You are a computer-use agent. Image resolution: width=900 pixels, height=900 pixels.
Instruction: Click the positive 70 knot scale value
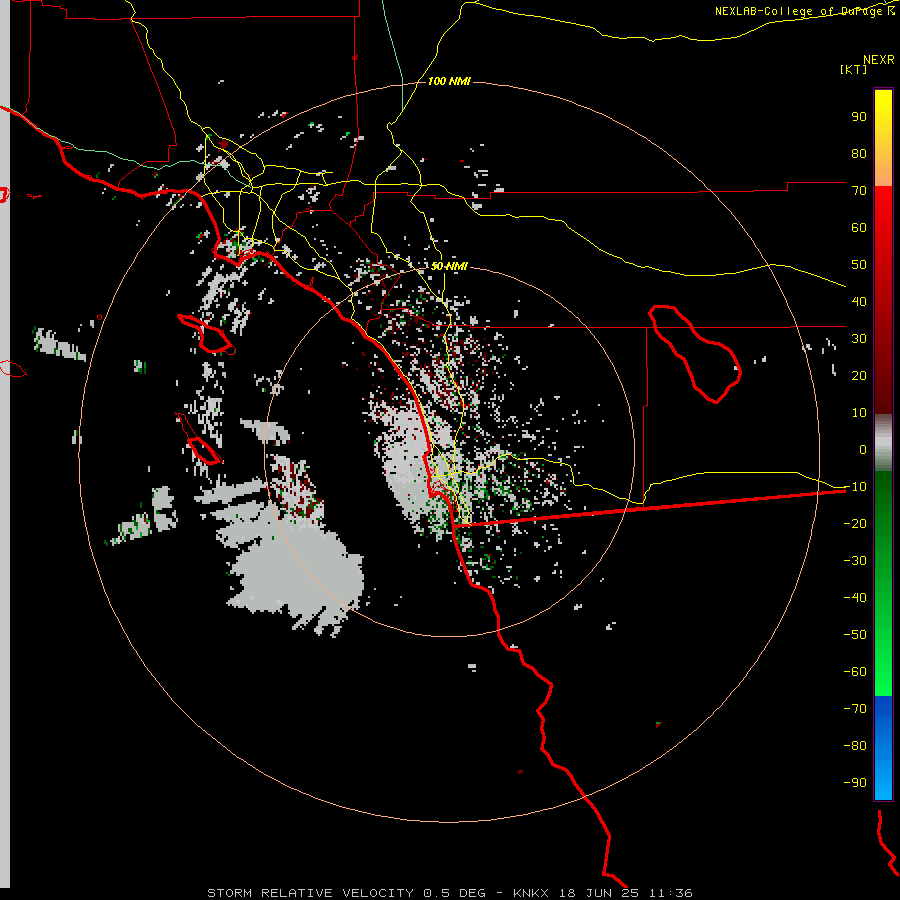859,191
